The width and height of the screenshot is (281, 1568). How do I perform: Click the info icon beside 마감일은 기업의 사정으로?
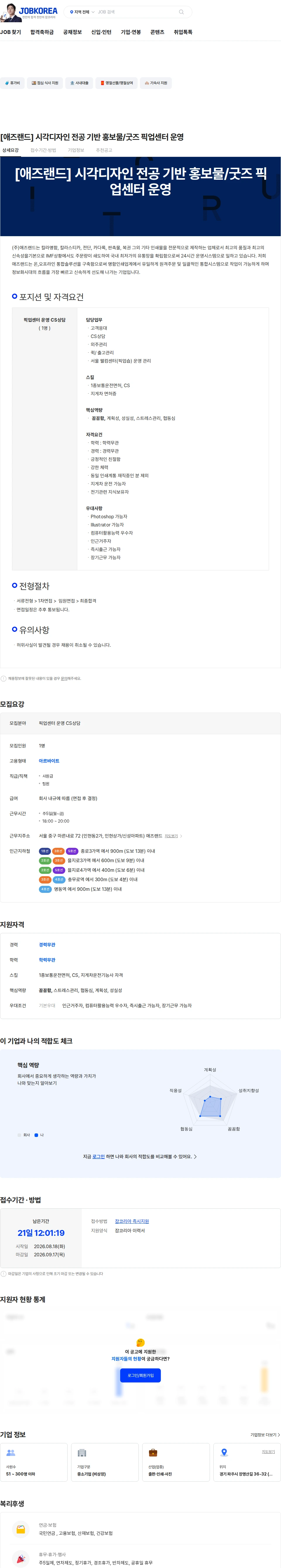(4, 1273)
